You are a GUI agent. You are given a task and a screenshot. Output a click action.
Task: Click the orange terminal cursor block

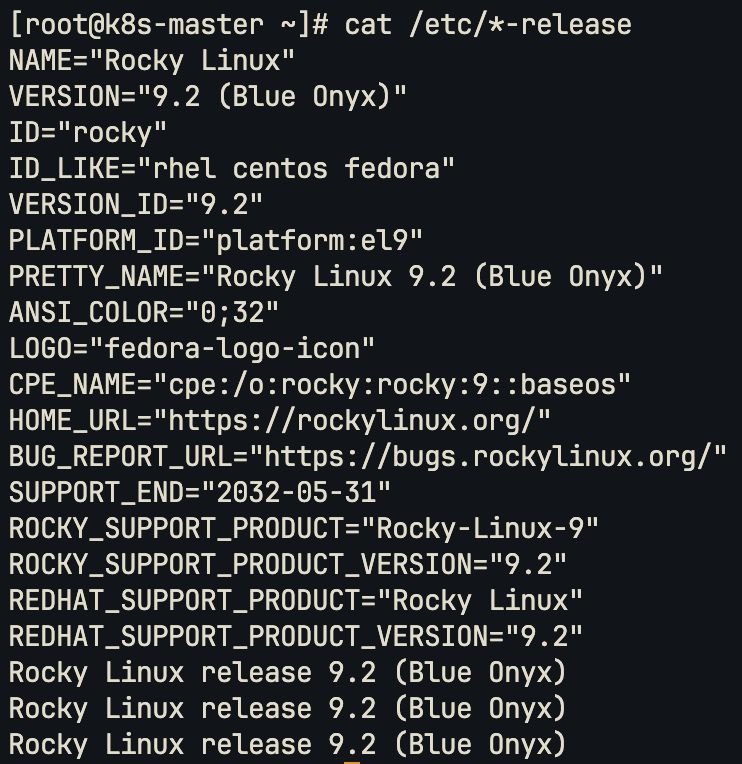tap(352, 763)
